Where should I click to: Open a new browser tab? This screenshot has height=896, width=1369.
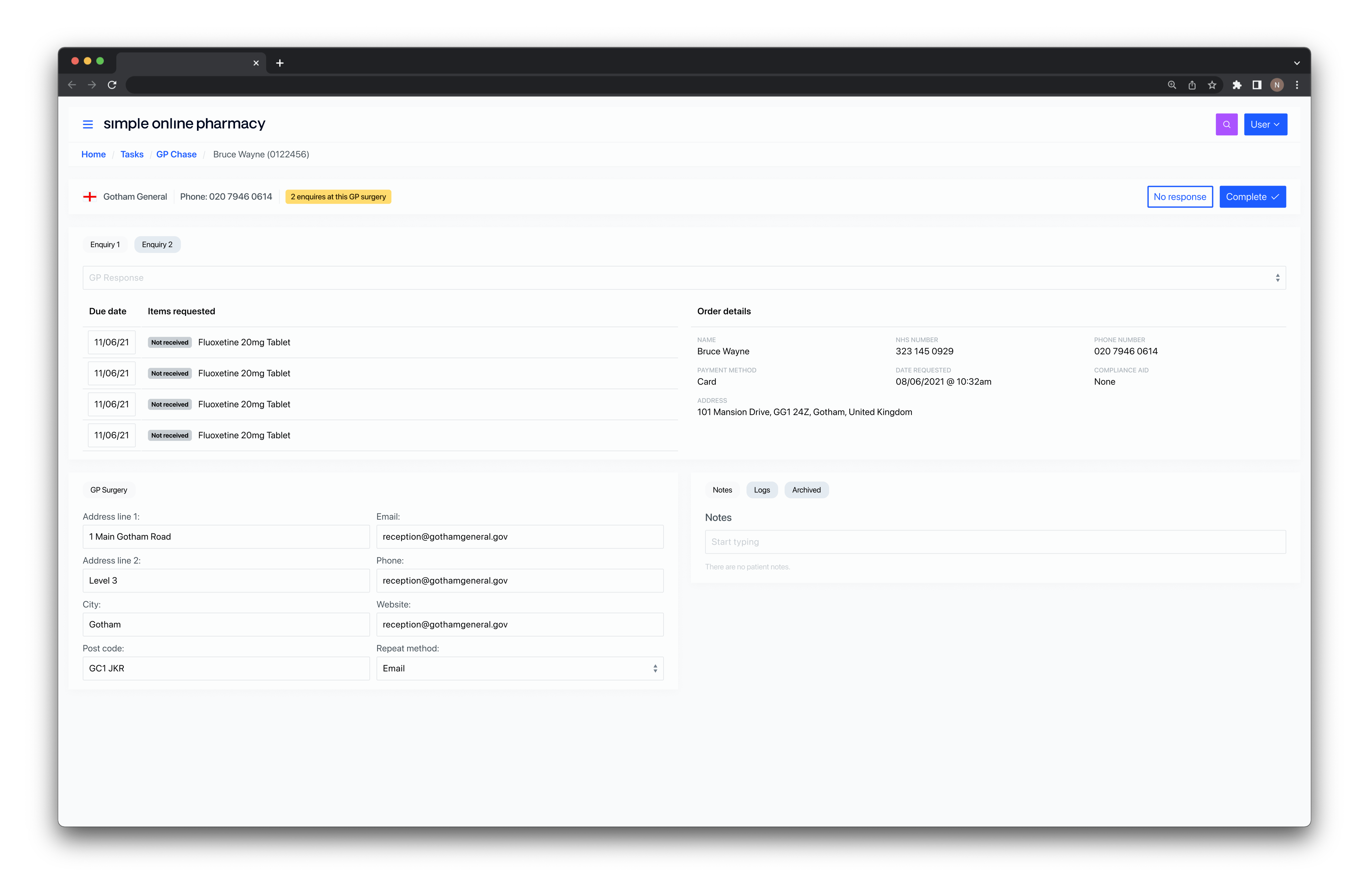tap(280, 63)
